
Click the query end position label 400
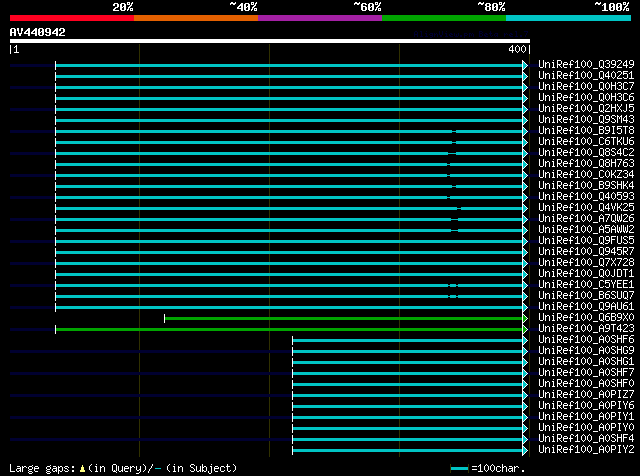(517, 49)
